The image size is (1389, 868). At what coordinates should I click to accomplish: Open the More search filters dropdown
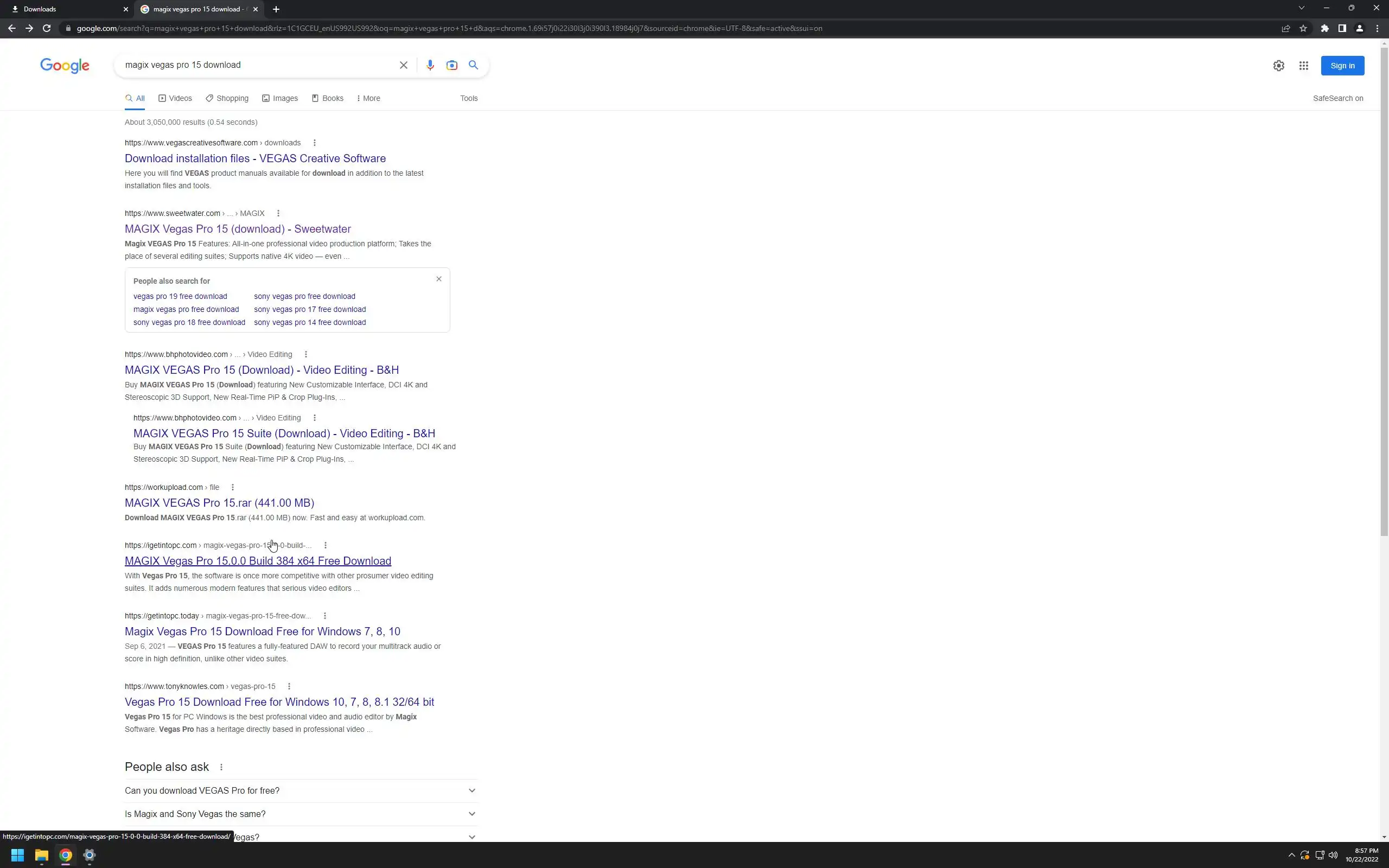pyautogui.click(x=368, y=98)
